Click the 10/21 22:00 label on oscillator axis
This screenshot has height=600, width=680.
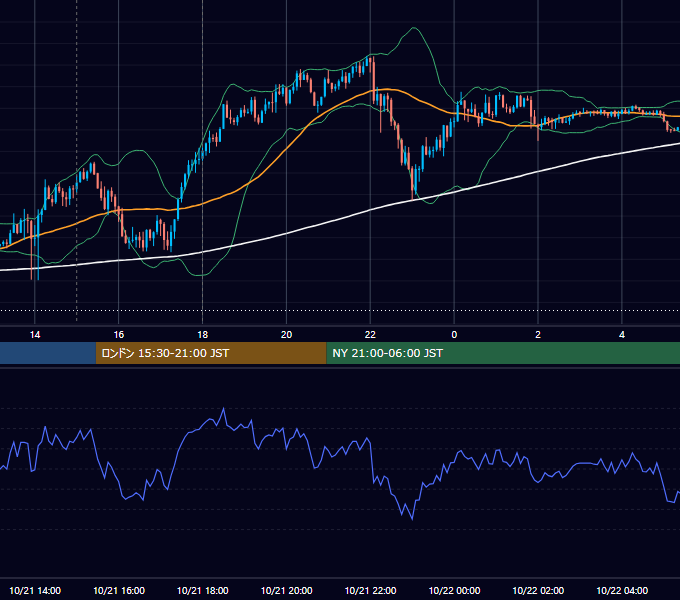click(x=370, y=590)
